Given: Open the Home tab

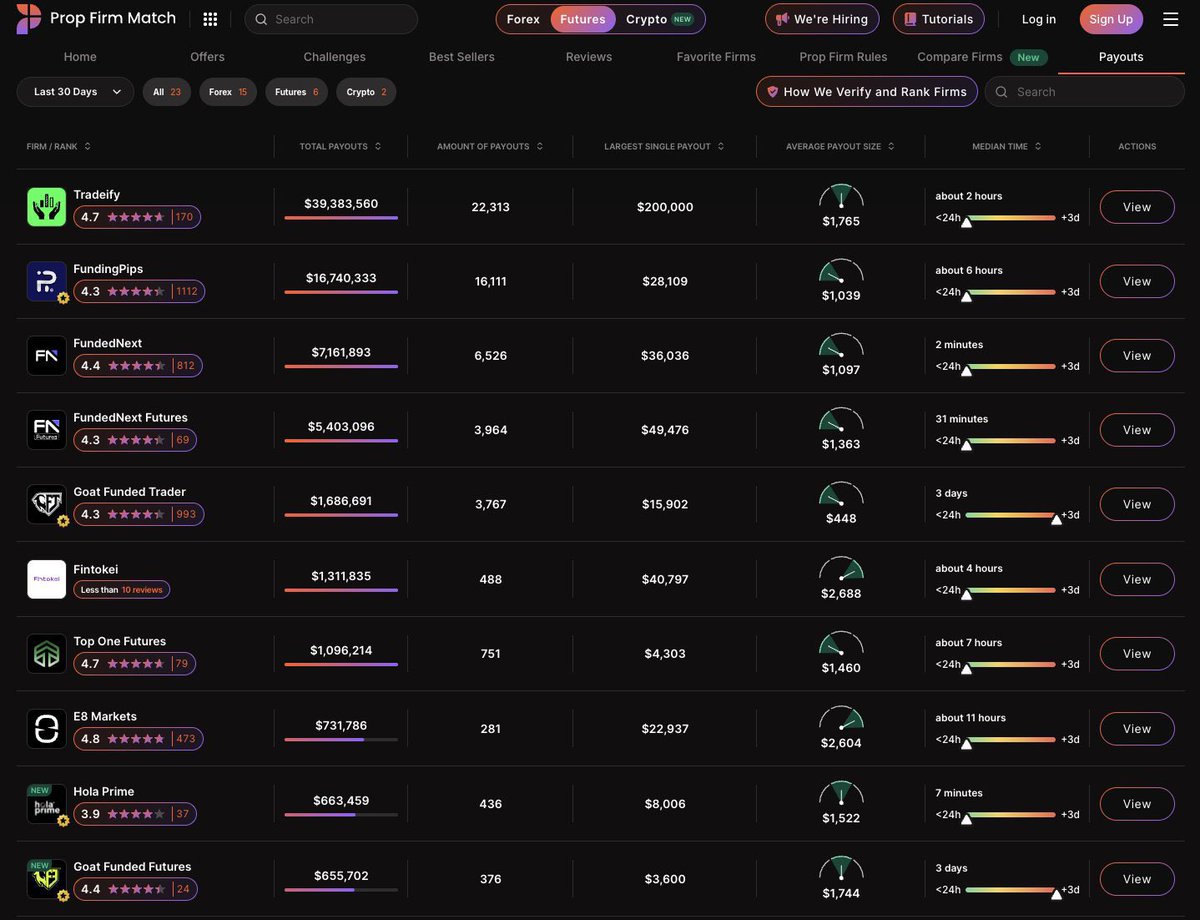Looking at the screenshot, I should (80, 57).
